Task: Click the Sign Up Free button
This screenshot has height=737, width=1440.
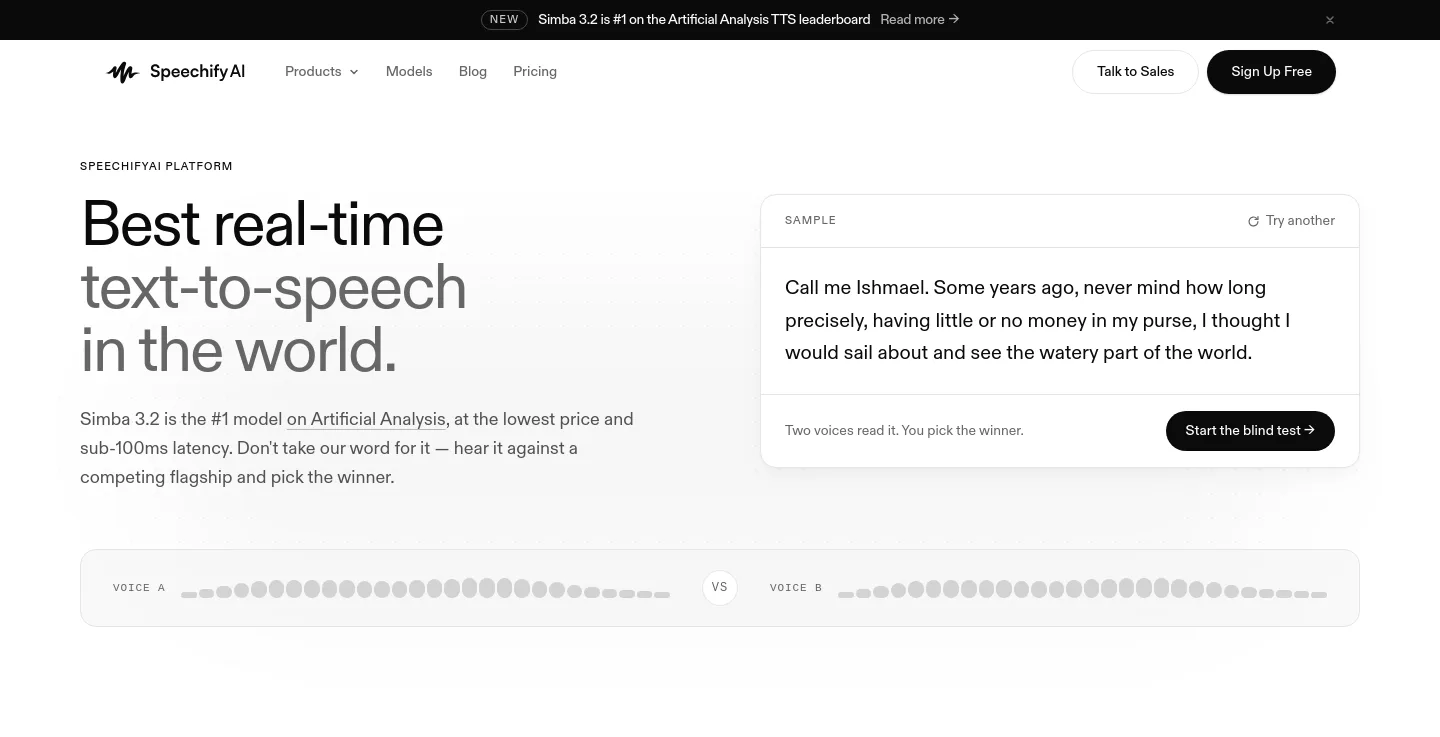Action: coord(1271,72)
